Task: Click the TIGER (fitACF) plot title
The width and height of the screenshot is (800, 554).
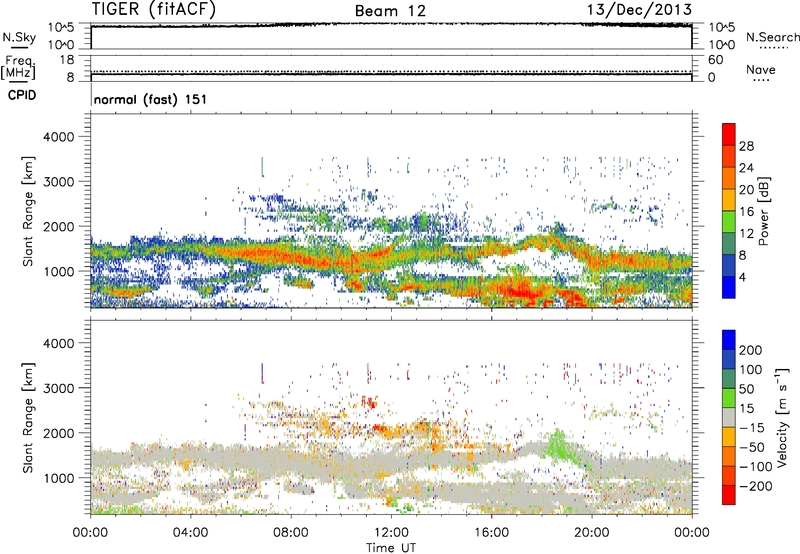Action: 154,10
